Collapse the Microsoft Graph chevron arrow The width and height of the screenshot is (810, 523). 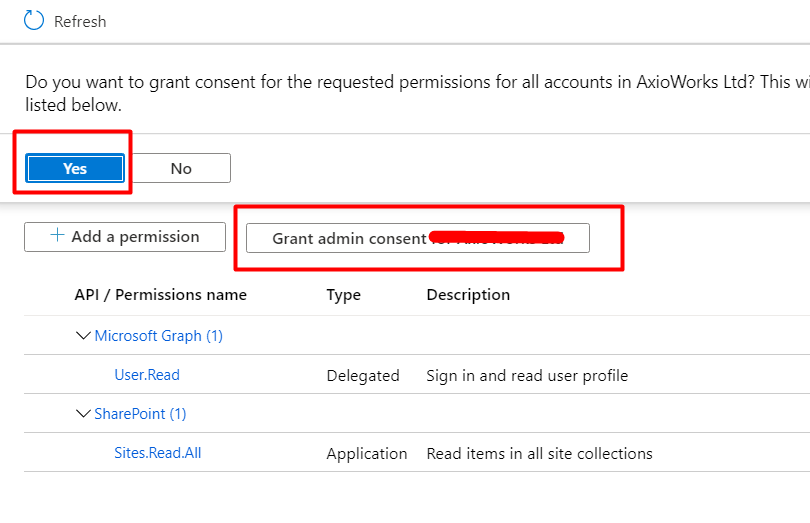83,336
